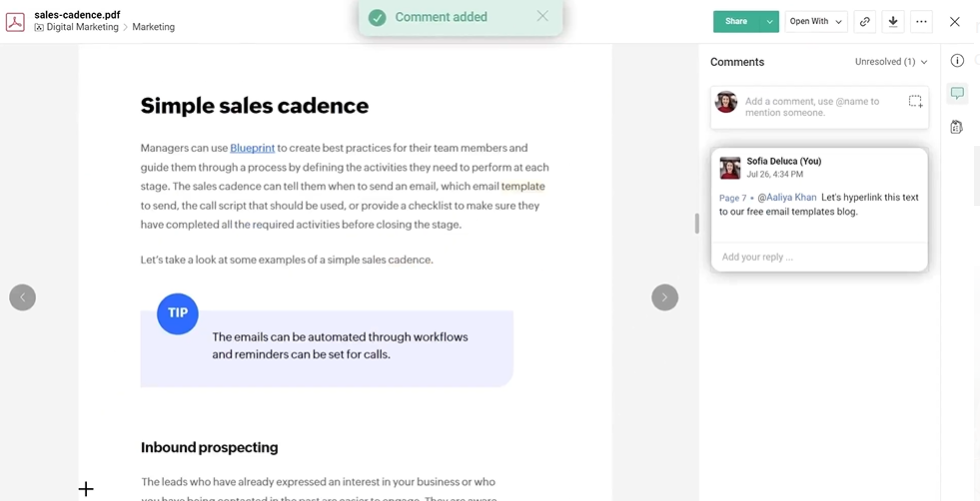The width and height of the screenshot is (980, 501).
Task: Open the file info panel icon
Action: (957, 61)
